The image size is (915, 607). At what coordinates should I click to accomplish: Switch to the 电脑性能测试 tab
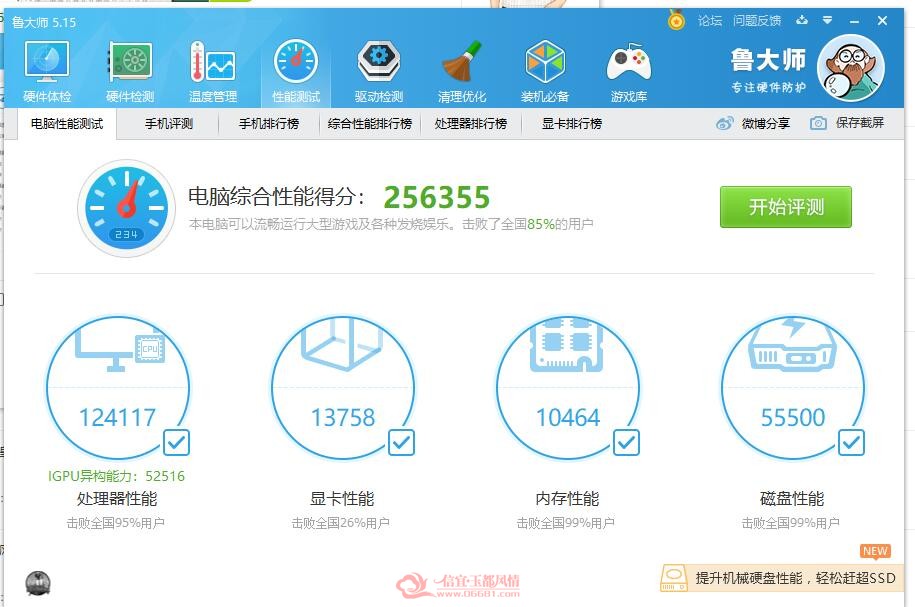click(x=67, y=124)
